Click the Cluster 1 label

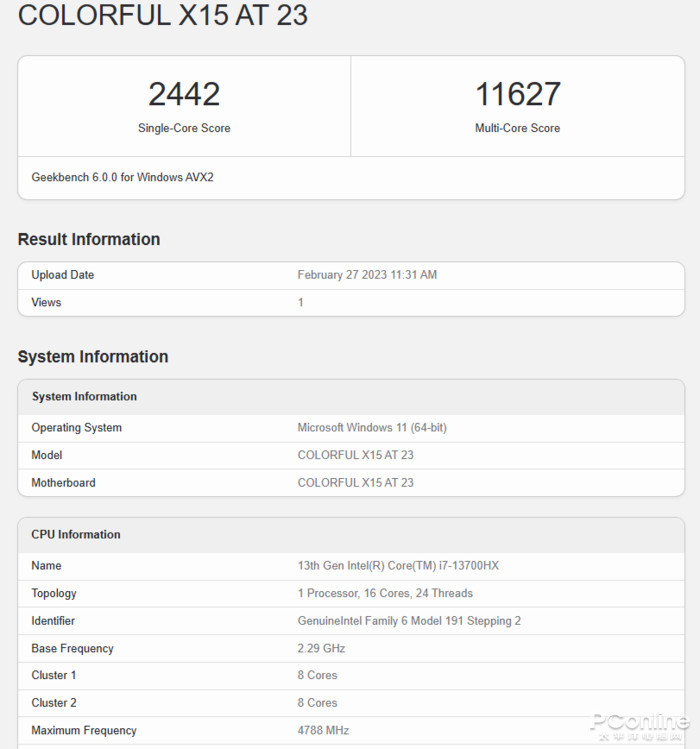pyautogui.click(x=54, y=675)
